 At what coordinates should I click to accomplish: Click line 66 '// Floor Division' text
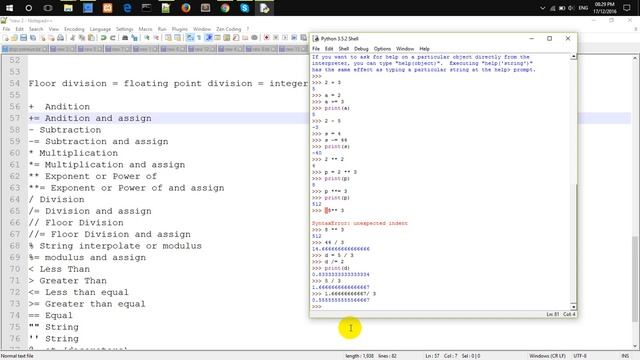point(76,223)
